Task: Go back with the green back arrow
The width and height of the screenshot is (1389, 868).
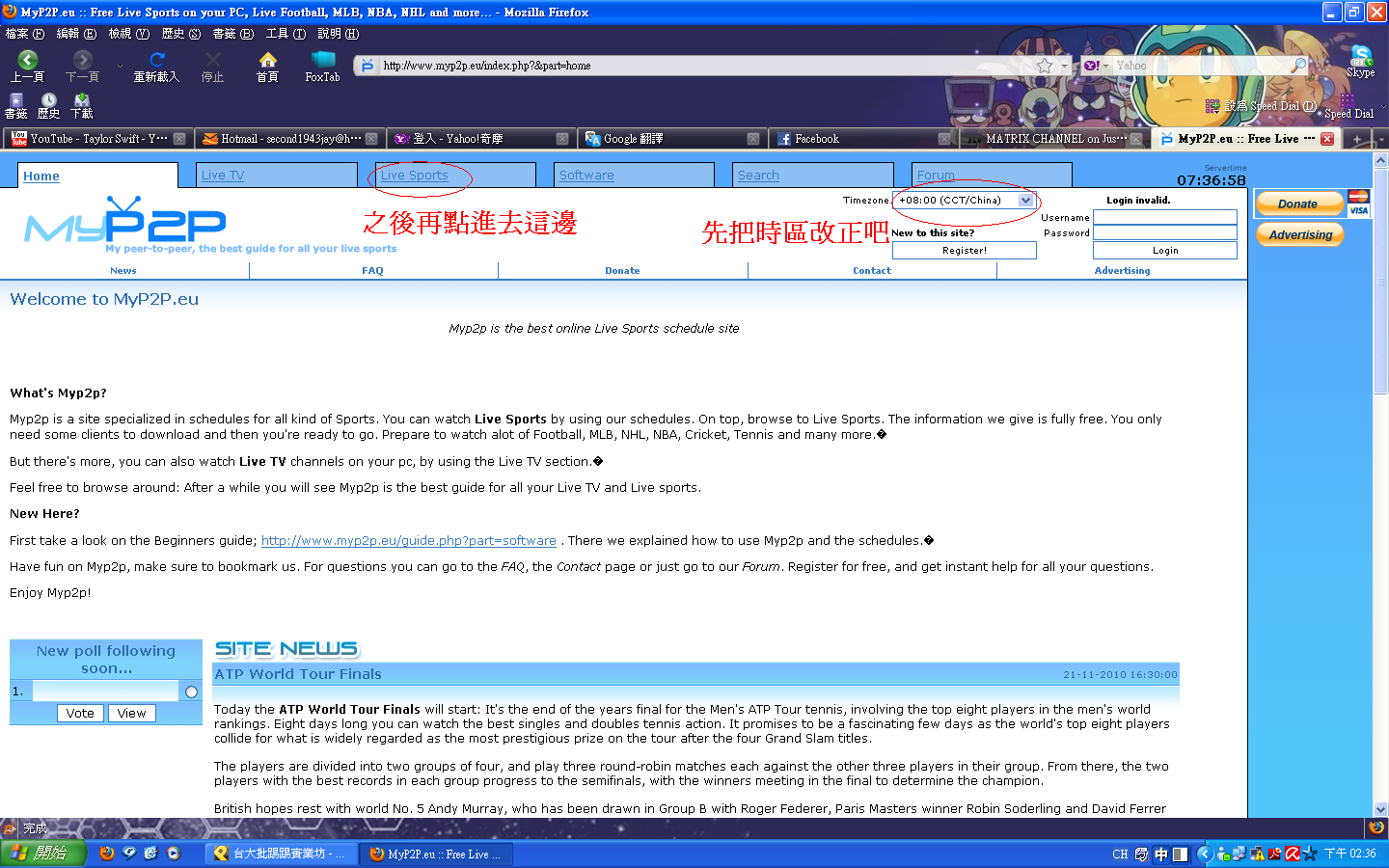Action: coord(28,60)
